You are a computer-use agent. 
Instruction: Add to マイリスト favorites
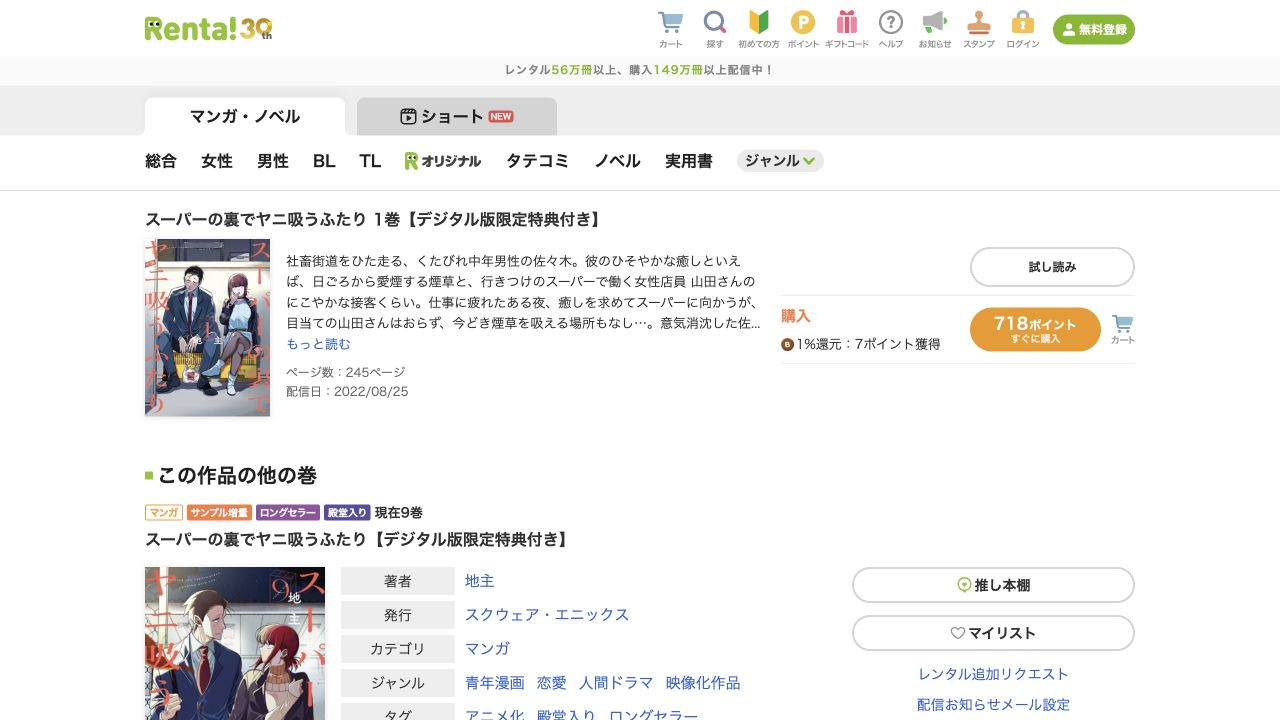(x=993, y=633)
